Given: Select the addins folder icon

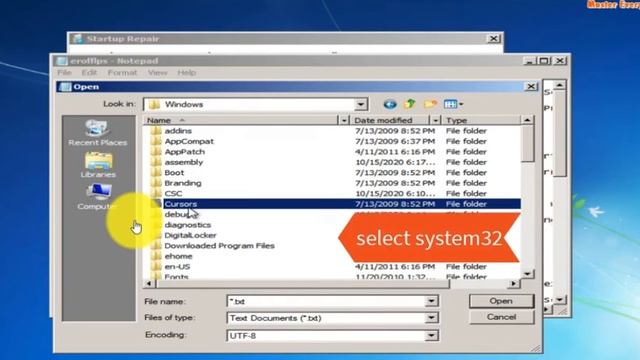Looking at the screenshot, I should pos(156,131).
